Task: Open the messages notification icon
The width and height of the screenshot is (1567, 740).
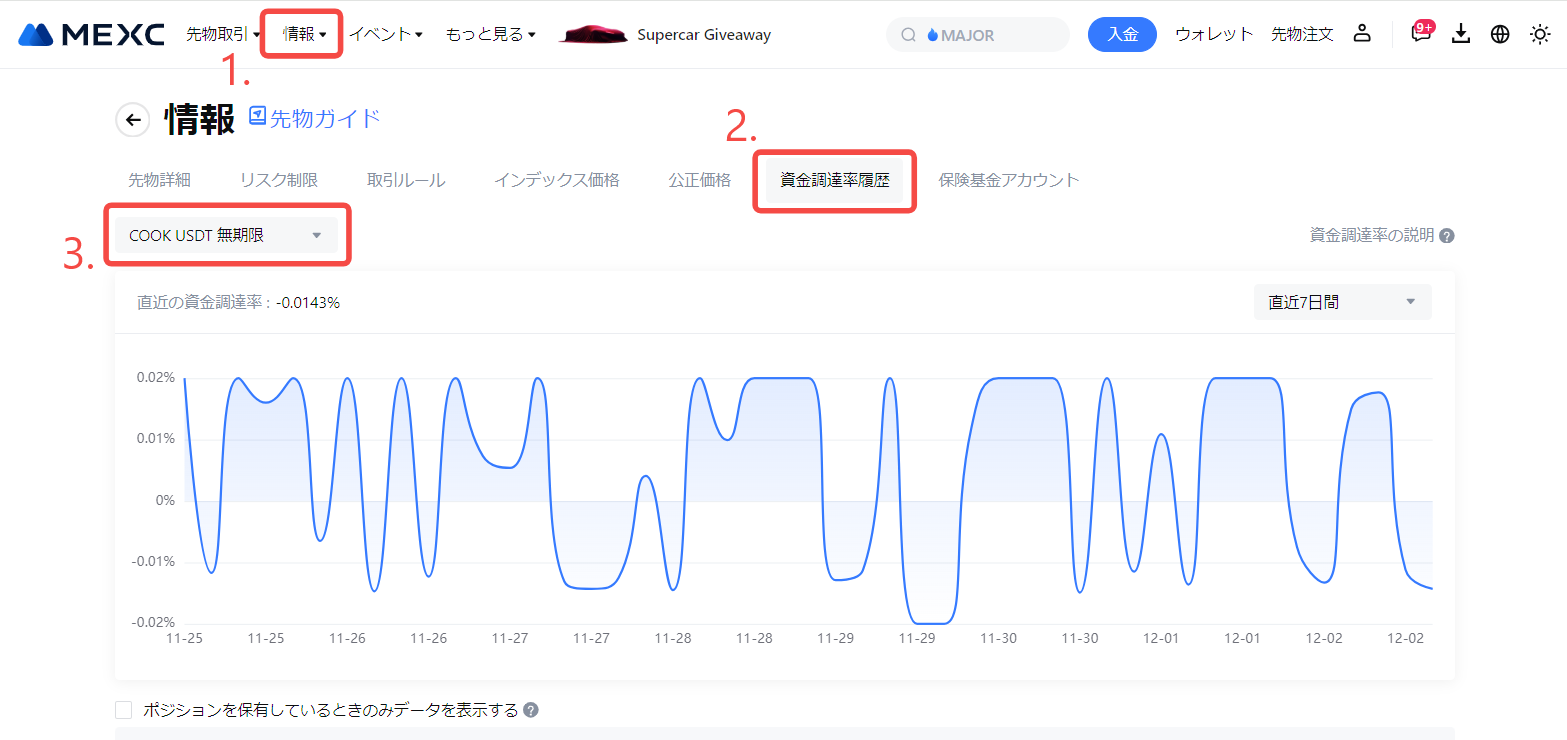Action: [1420, 34]
